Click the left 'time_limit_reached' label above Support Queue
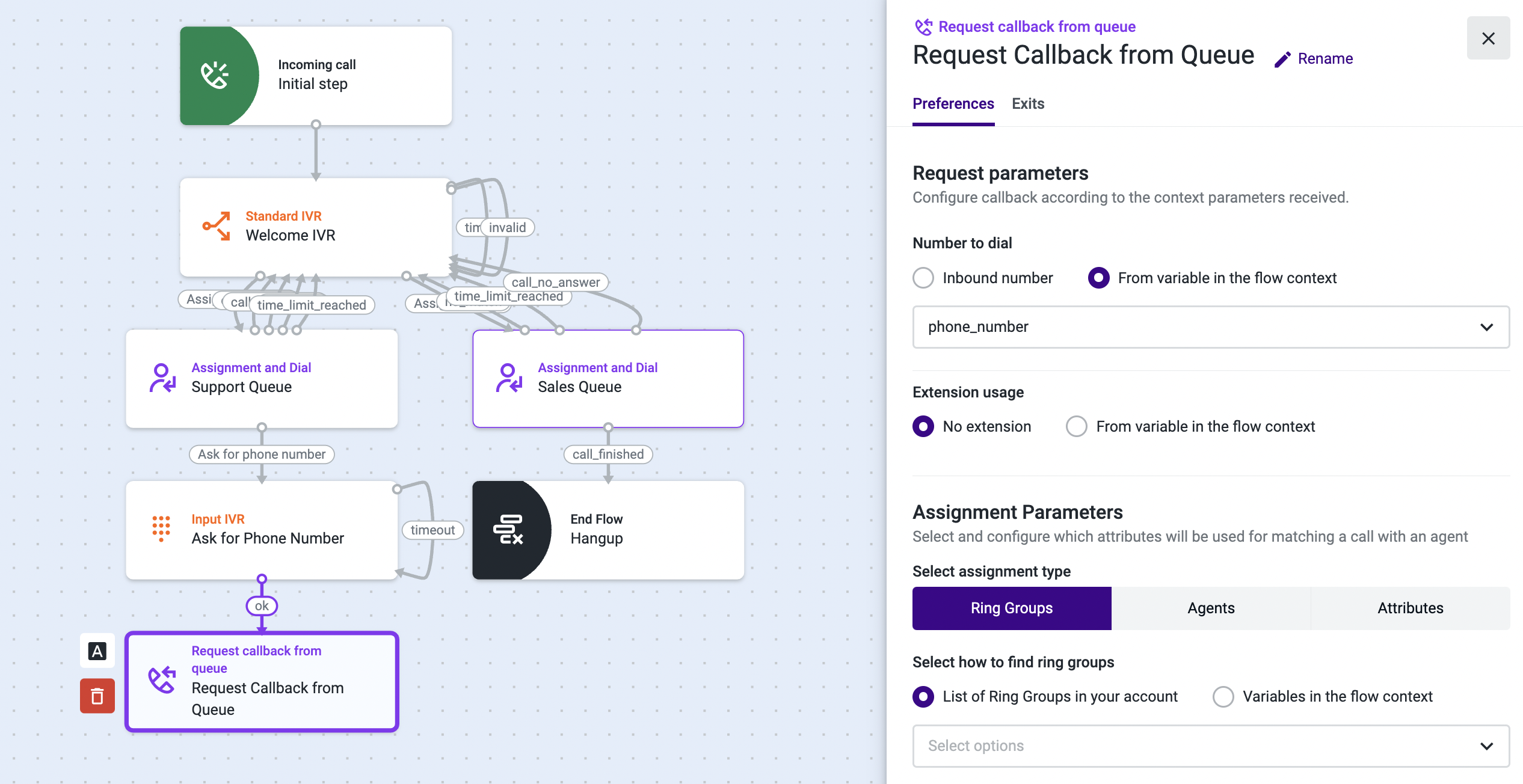Viewport: 1523px width, 784px height. coord(312,305)
